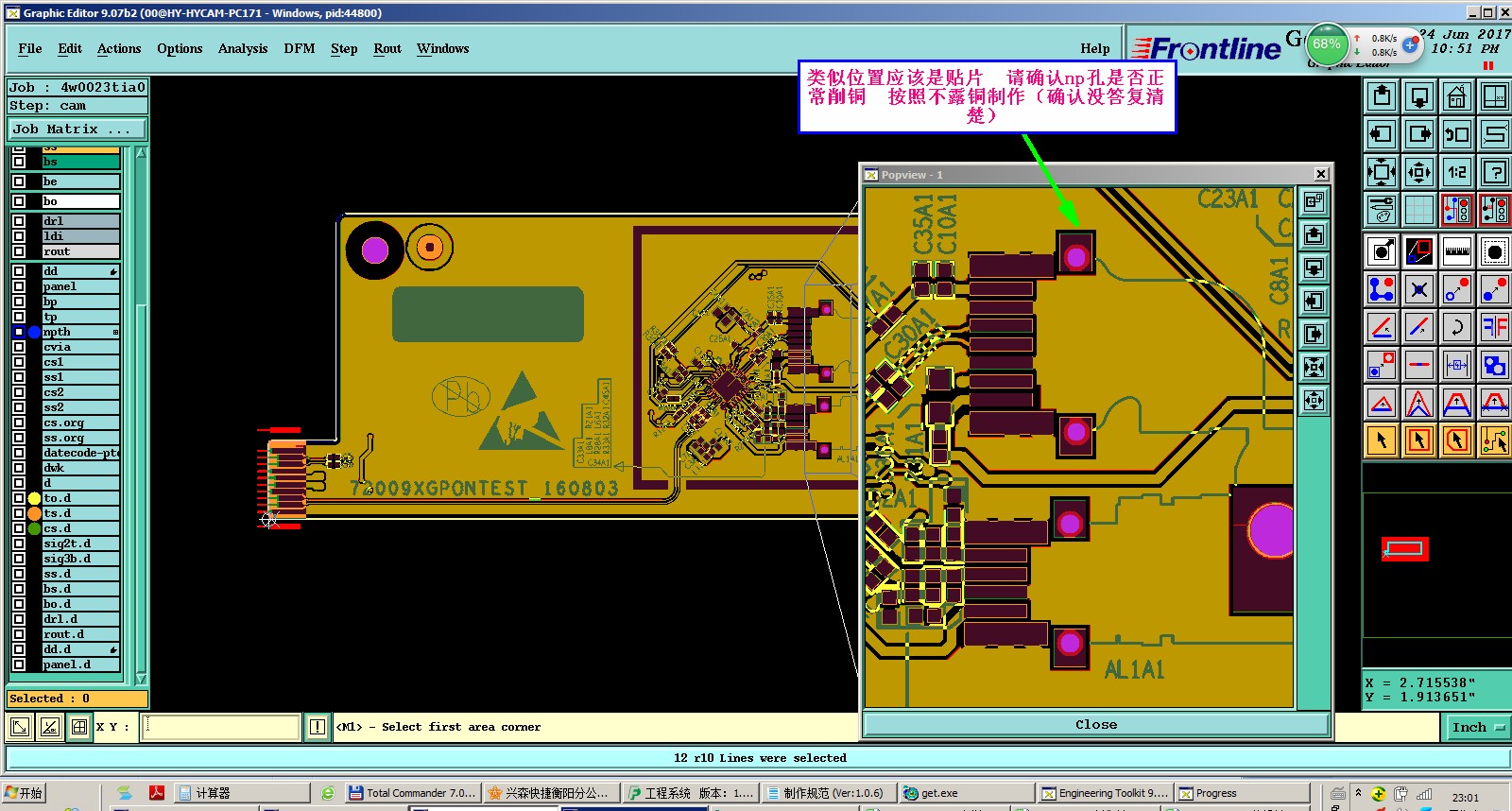The width and height of the screenshot is (1512, 811).
Task: Click the orange color dot of layer ts.d
Action: point(34,513)
